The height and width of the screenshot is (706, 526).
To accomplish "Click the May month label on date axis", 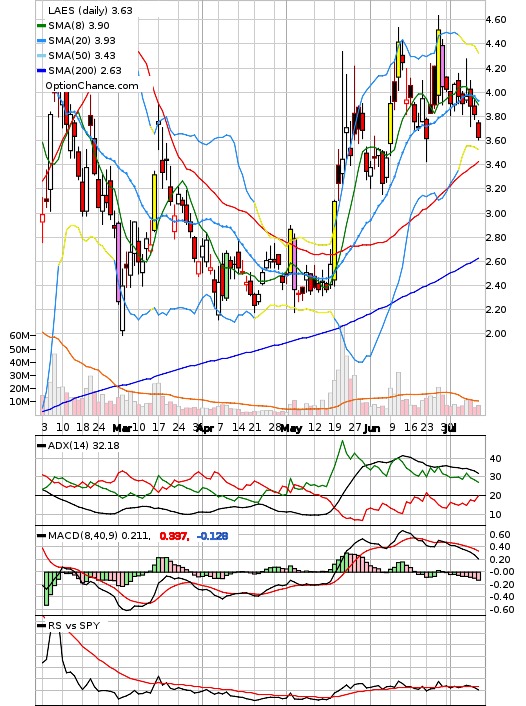I will 291,428.
